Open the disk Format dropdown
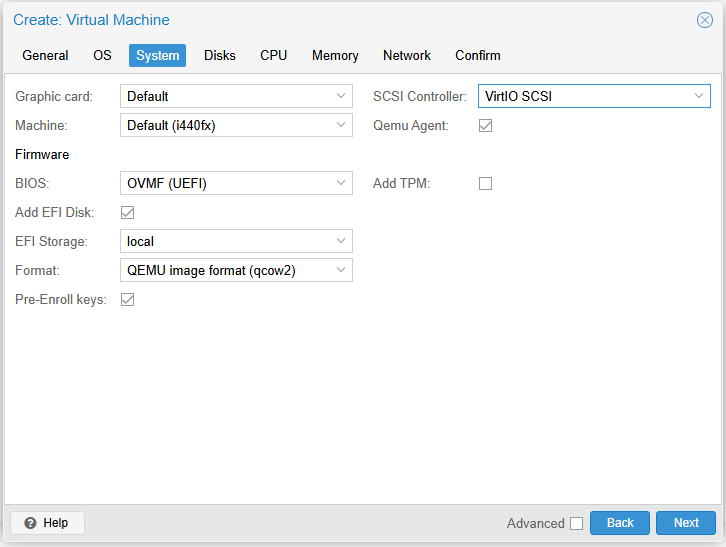 (x=236, y=270)
